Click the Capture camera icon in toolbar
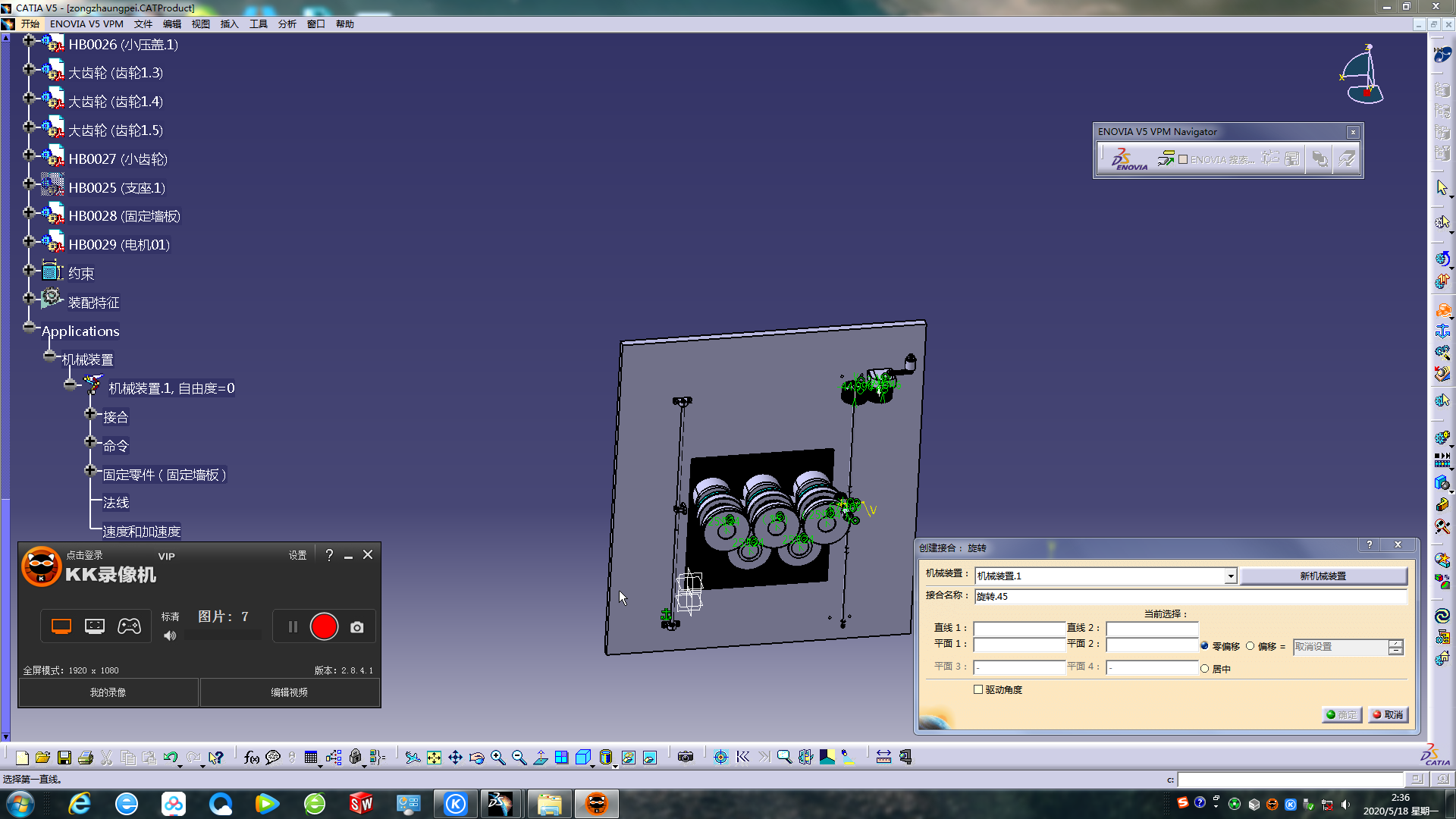Screen dimensions: 1456x819 click(x=686, y=758)
